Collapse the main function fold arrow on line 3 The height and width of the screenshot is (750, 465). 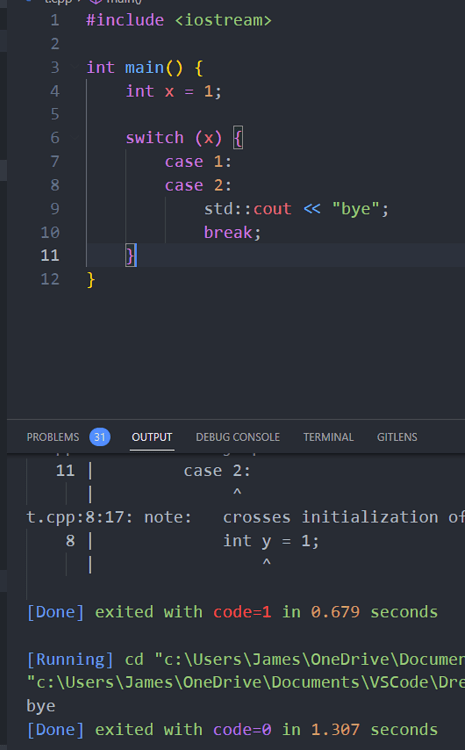click(75, 67)
